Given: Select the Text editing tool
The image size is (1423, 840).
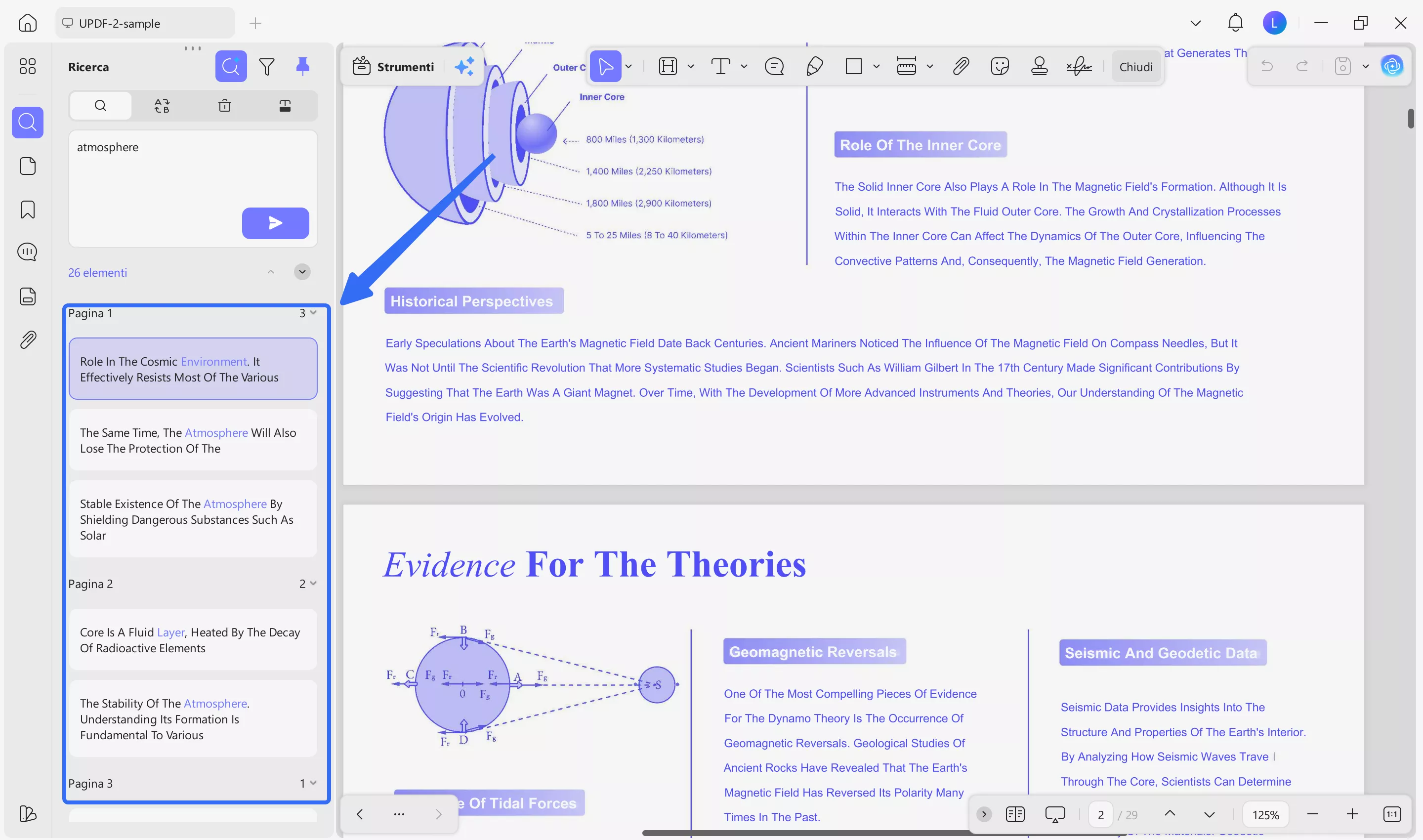Looking at the screenshot, I should point(720,66).
